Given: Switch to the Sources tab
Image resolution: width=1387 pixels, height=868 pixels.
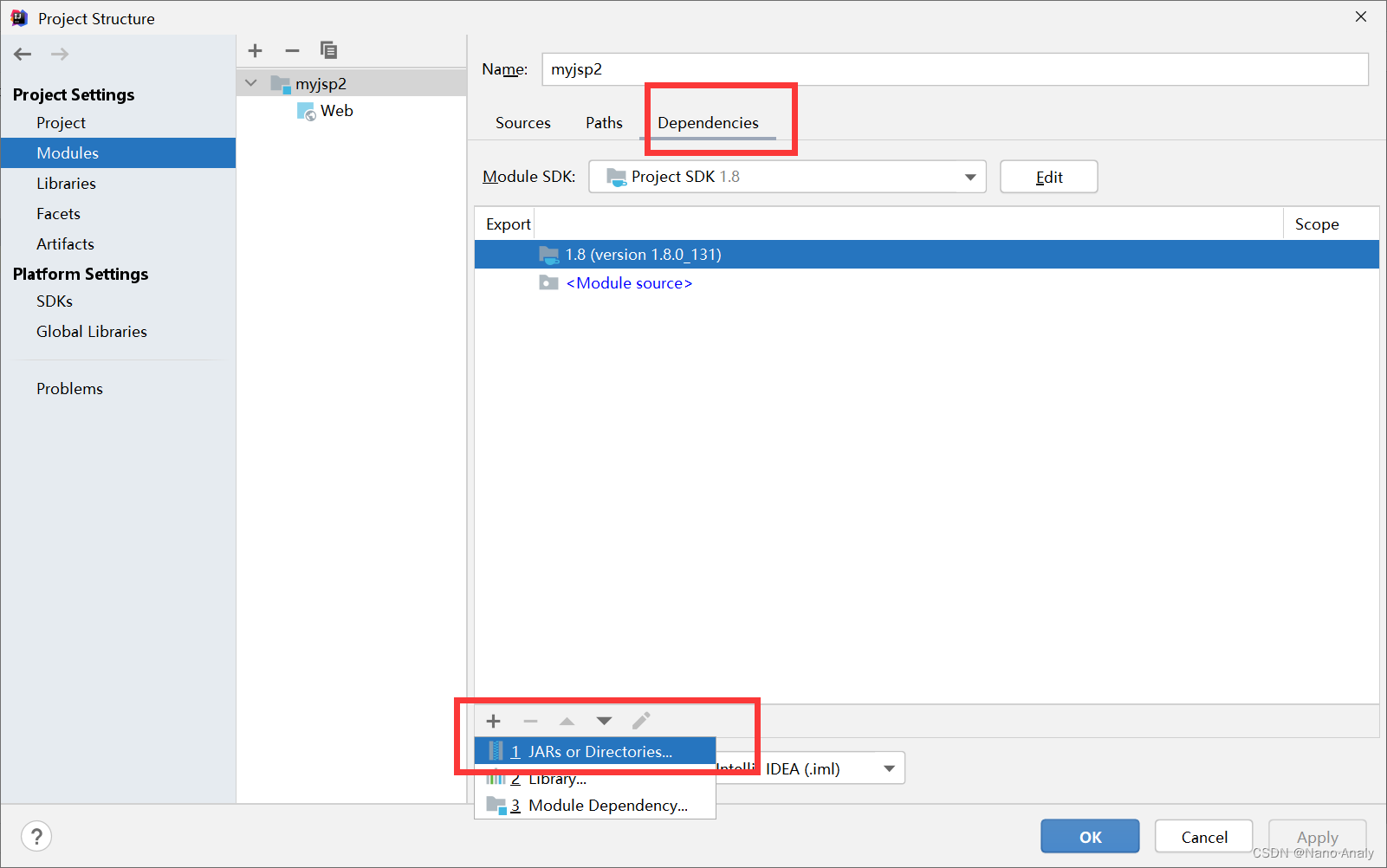Looking at the screenshot, I should pos(523,123).
